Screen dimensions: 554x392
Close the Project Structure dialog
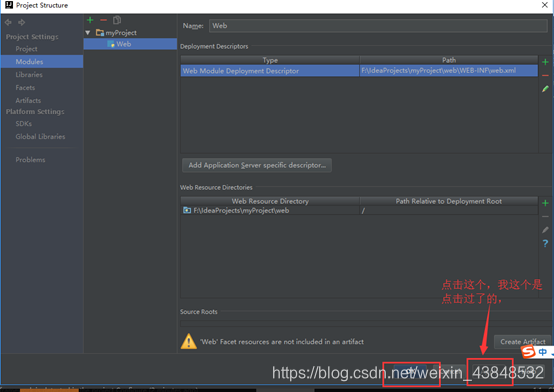(x=545, y=5)
